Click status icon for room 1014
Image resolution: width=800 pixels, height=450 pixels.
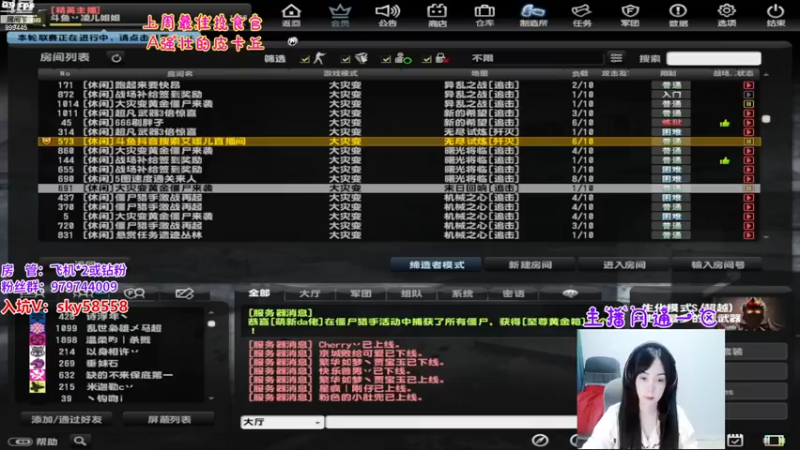(748, 104)
